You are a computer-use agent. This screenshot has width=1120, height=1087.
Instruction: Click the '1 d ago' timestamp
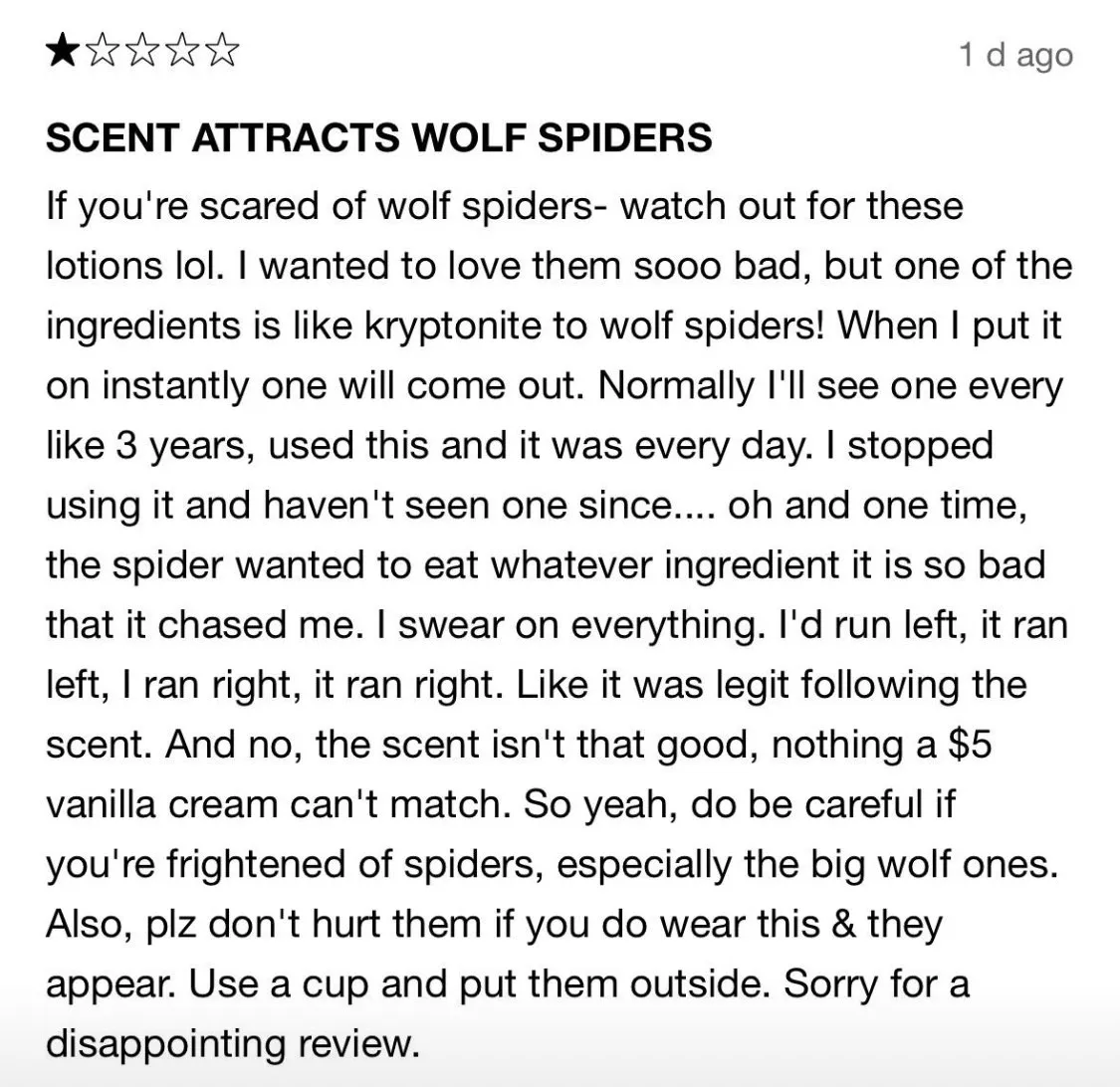click(1015, 55)
